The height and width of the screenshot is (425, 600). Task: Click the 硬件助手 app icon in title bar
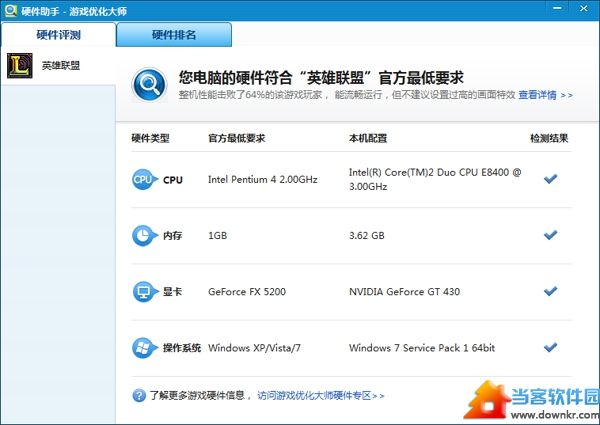tap(10, 10)
